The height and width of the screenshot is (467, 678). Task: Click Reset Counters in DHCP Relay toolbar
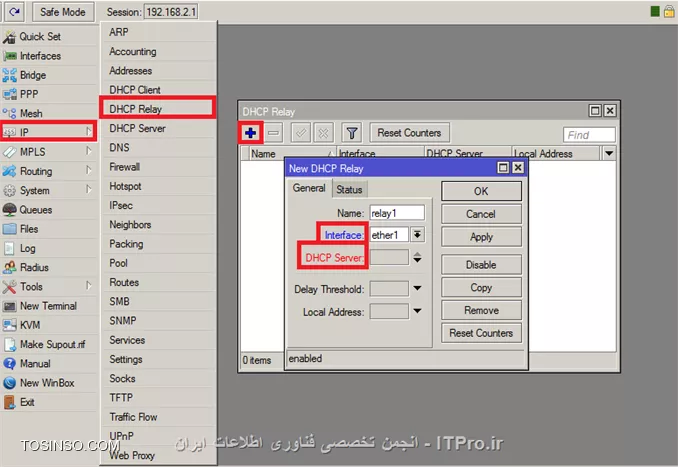409,133
